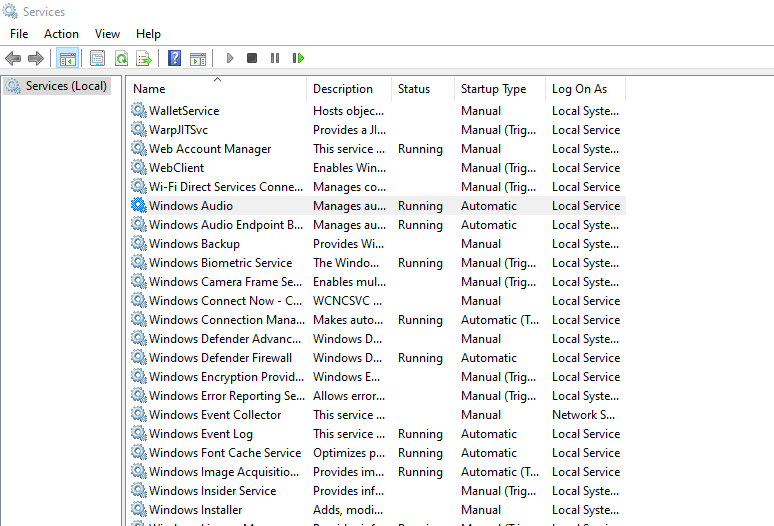Click the gear icon beside Windows Biometric Service
The image size is (774, 526).
pyautogui.click(x=139, y=263)
